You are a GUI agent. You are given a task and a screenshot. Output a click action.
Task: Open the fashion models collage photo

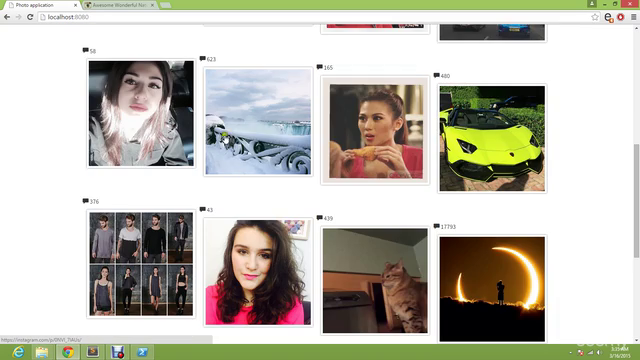[141, 264]
